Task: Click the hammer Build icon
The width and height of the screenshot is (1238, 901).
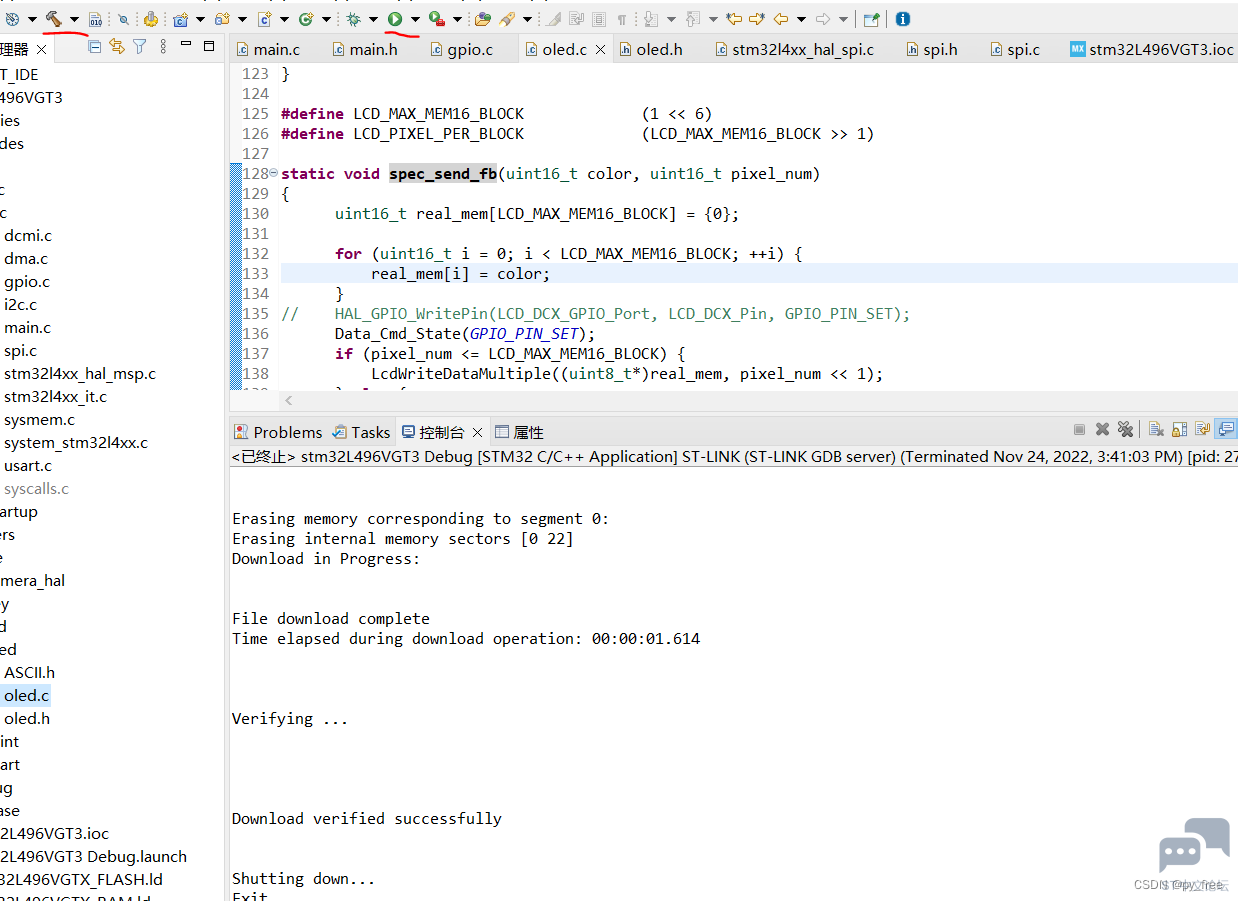Action: (54, 18)
